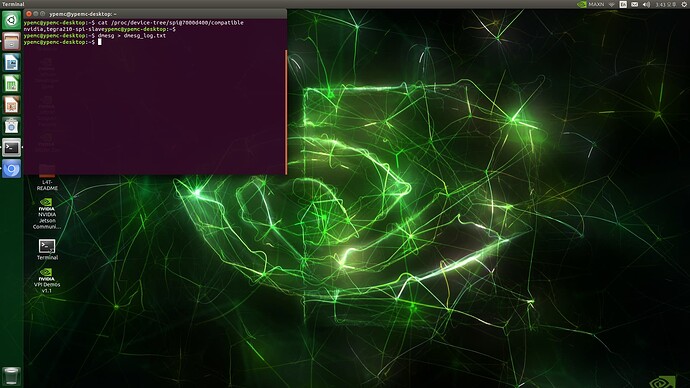Open Chromium browser from the launcher
This screenshot has height=388, width=690.
11,169
